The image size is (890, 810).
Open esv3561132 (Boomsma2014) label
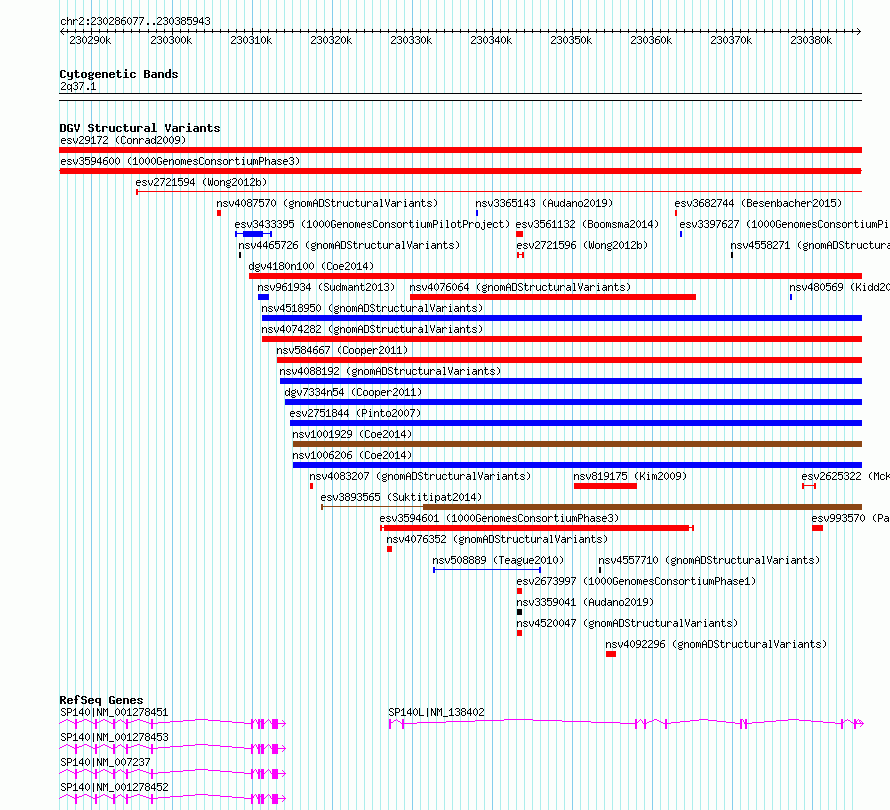click(587, 224)
